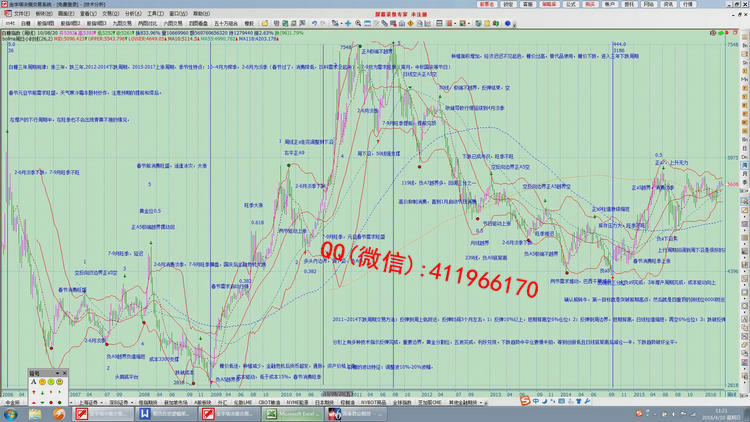Select the first smiley face in symbol palette
Screen dimensions: 750x422
point(42,382)
